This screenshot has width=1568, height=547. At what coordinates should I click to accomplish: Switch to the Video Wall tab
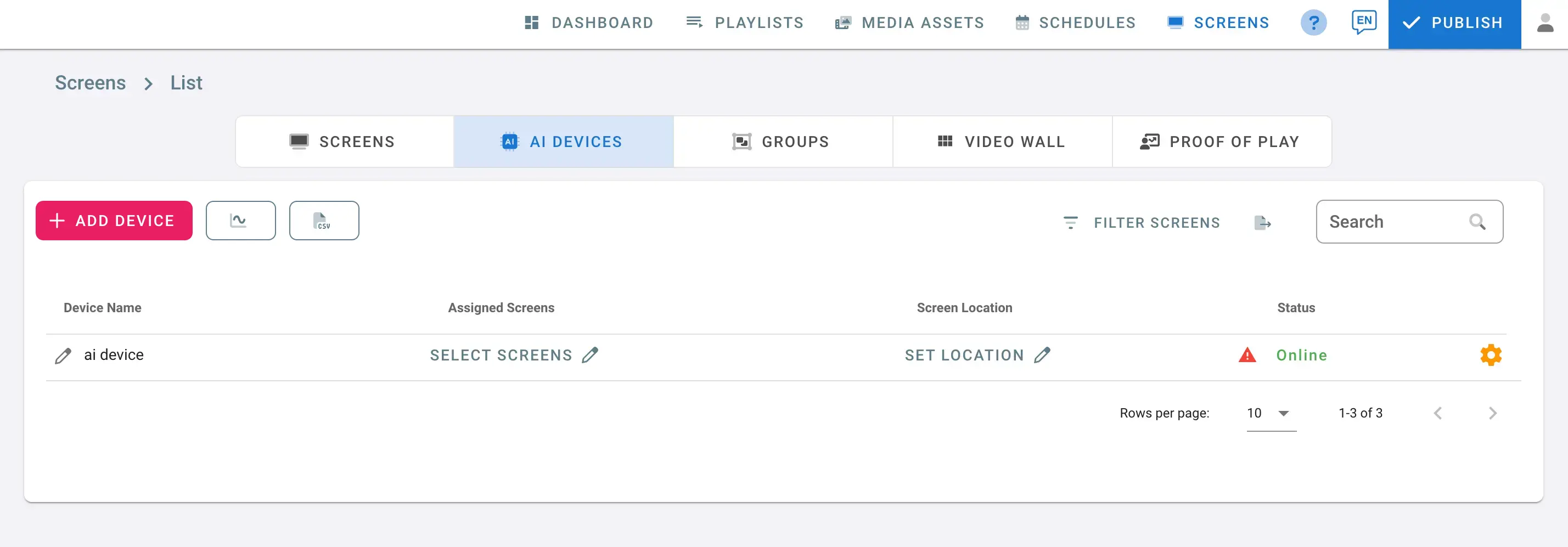1002,142
